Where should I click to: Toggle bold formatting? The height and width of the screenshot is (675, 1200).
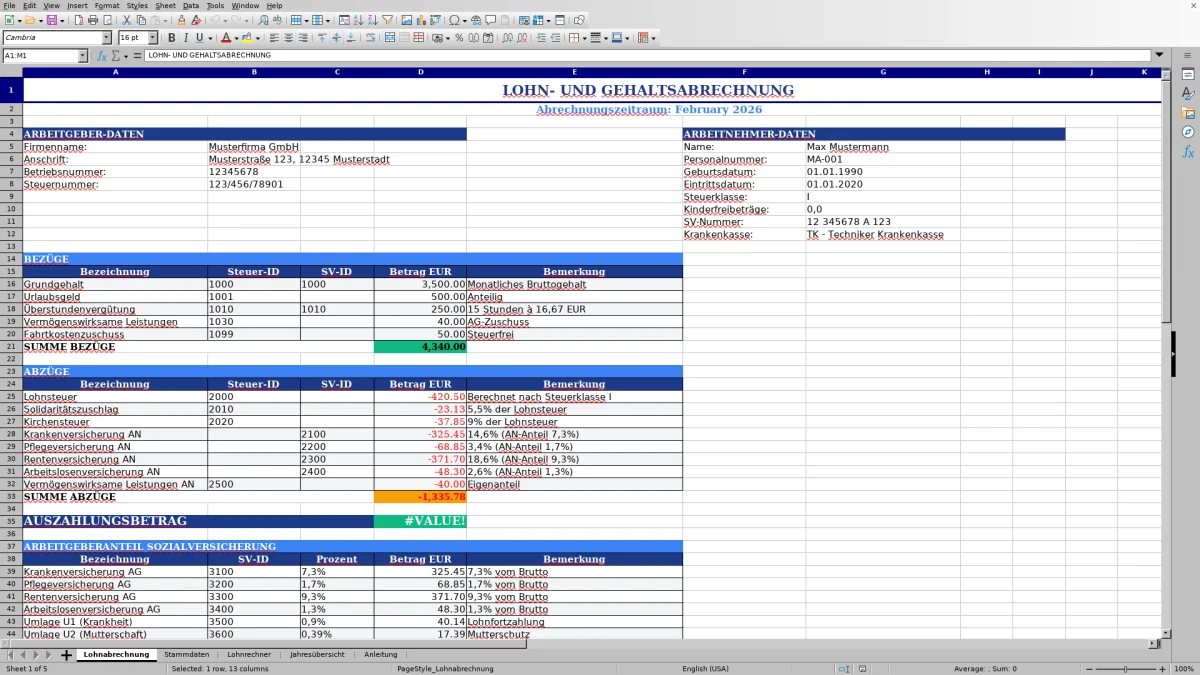(172, 38)
